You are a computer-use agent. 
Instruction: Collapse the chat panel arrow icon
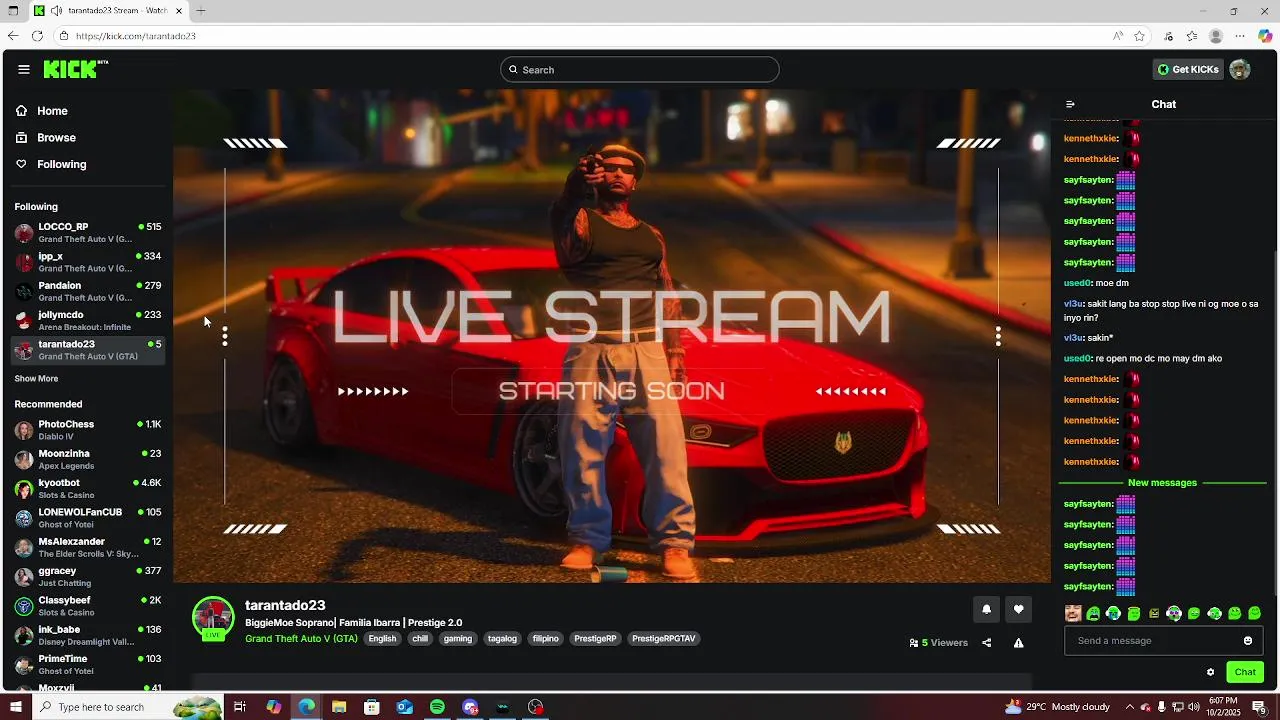tap(1070, 104)
